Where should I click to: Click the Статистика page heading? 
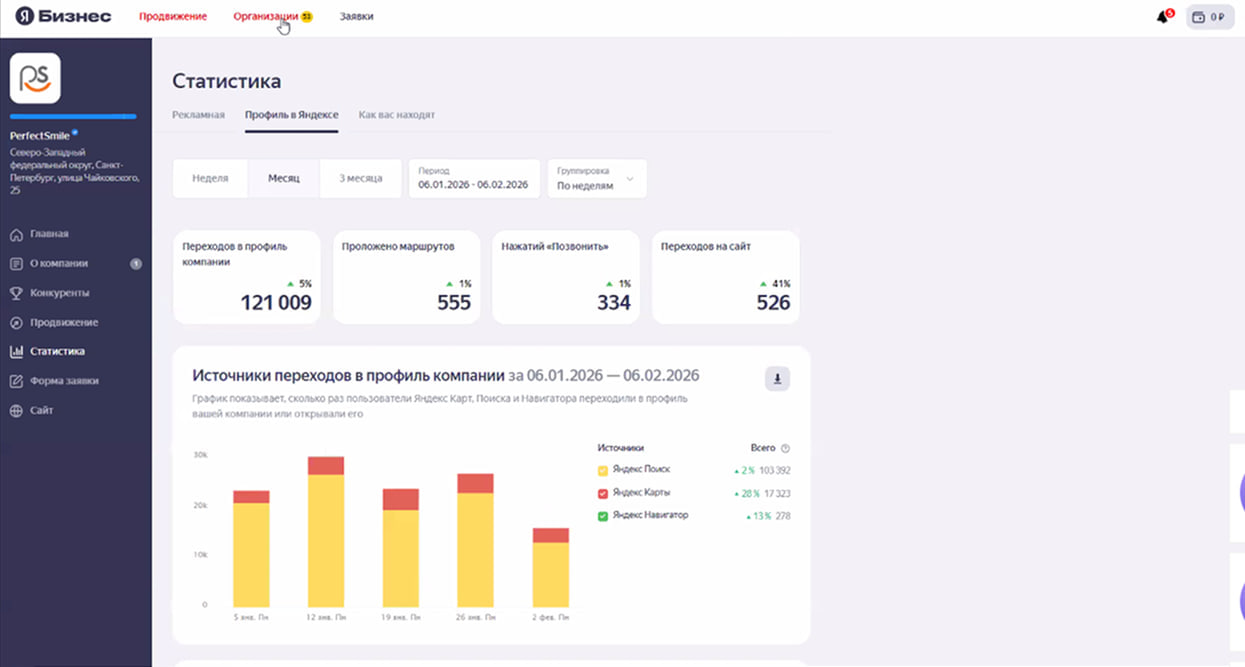pyautogui.click(x=227, y=81)
